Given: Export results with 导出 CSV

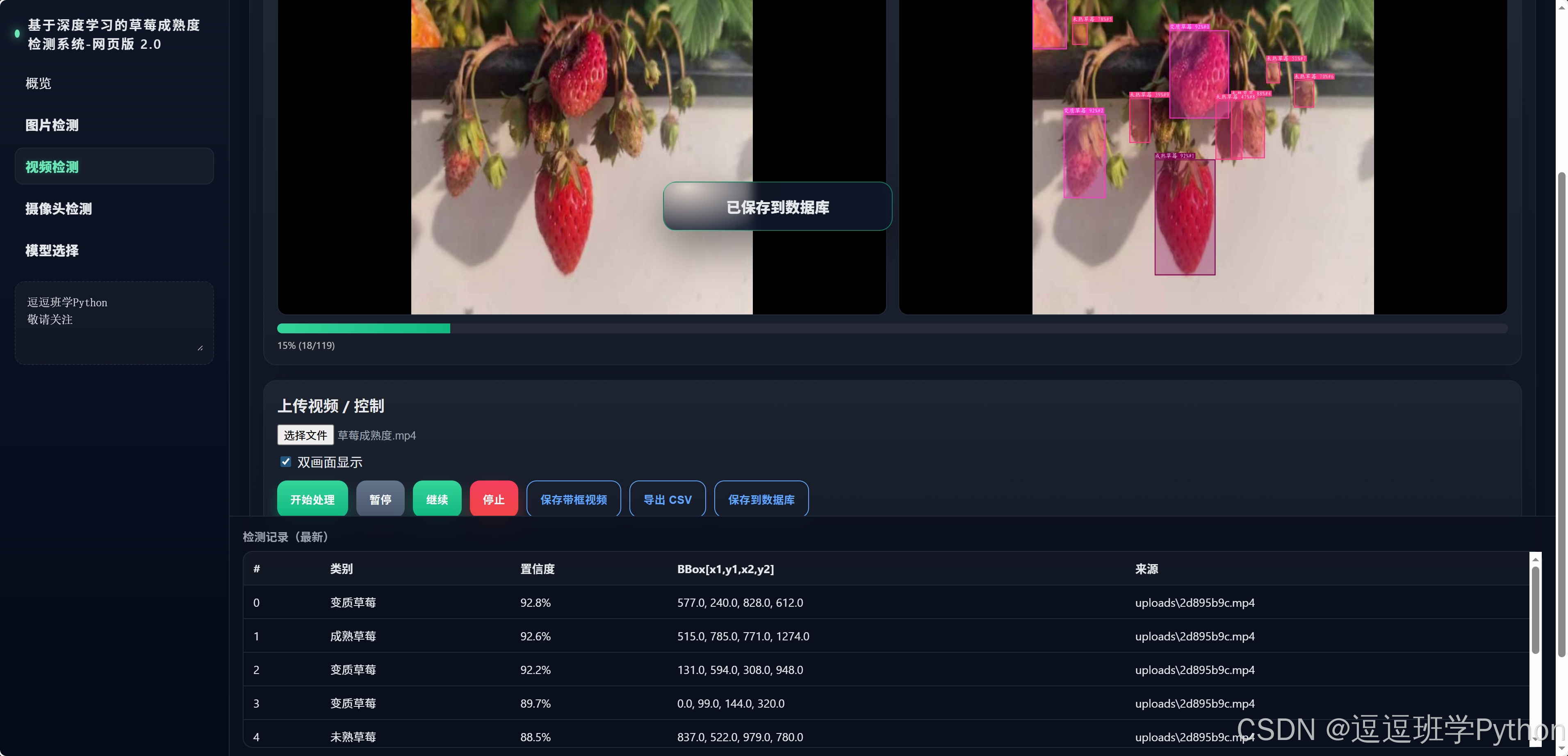Looking at the screenshot, I should pos(667,499).
